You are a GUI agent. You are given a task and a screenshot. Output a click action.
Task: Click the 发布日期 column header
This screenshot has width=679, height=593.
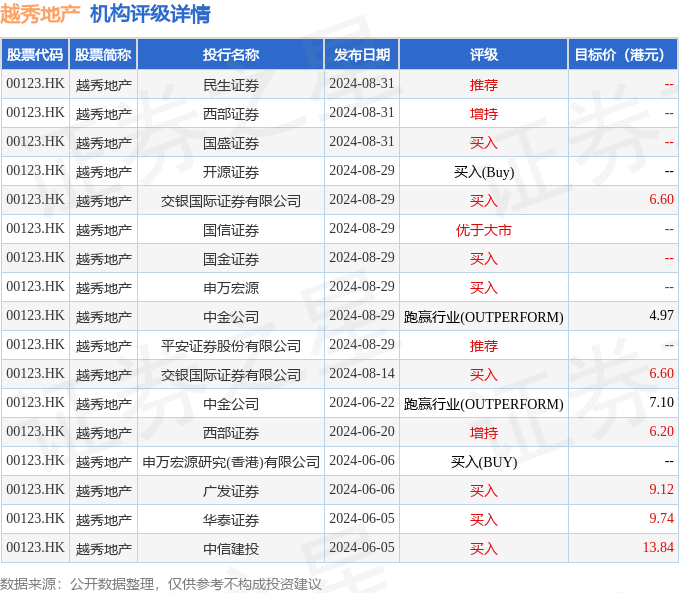pos(362,55)
